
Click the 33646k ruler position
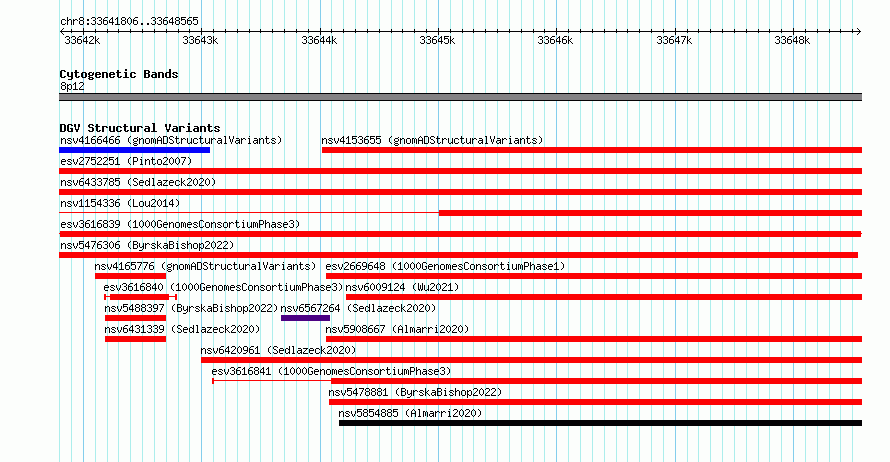point(555,40)
